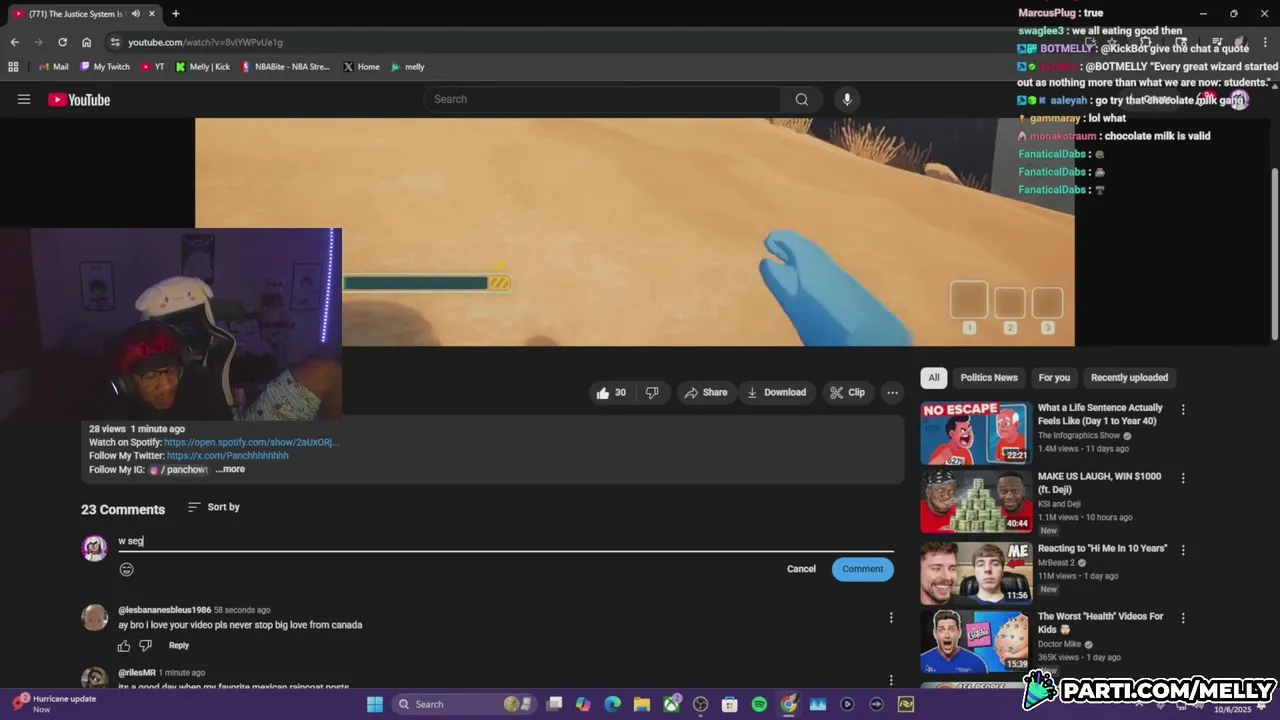Open the Mail bookmark
The width and height of the screenshot is (1280, 720).
pos(54,67)
